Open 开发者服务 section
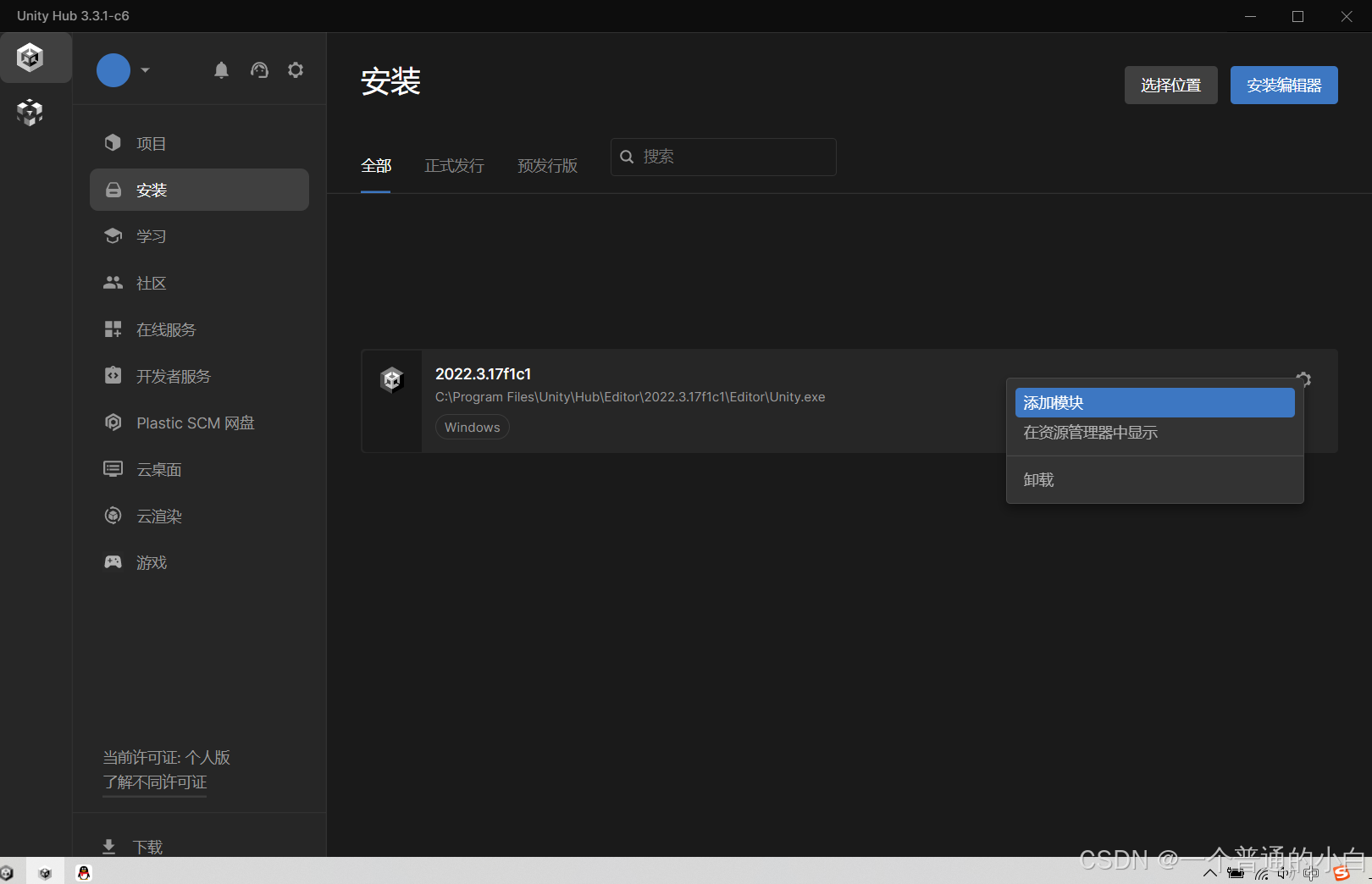 199,376
